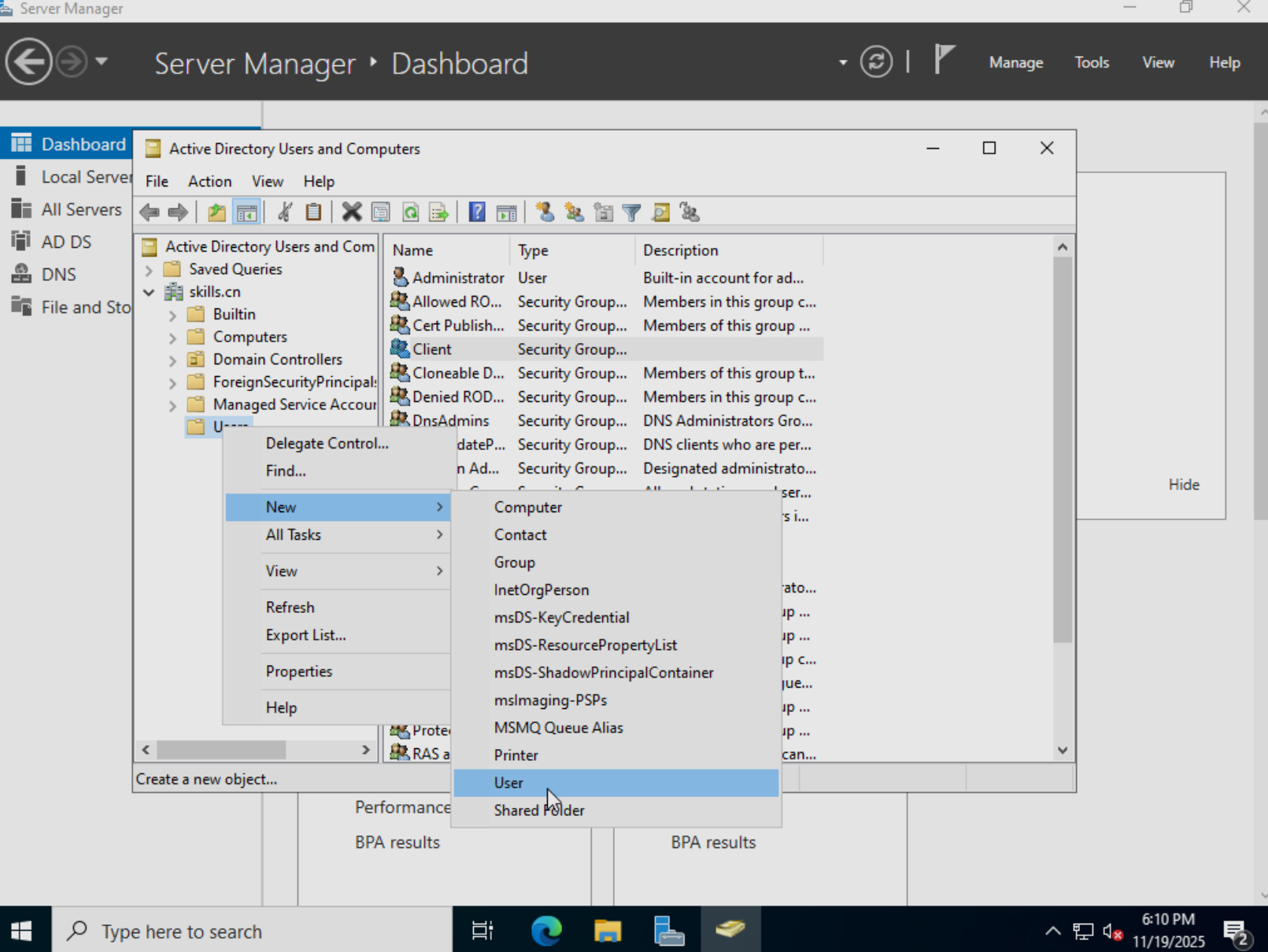1268x952 pixels.
Task: Open the Windows Start menu
Action: tap(22, 931)
